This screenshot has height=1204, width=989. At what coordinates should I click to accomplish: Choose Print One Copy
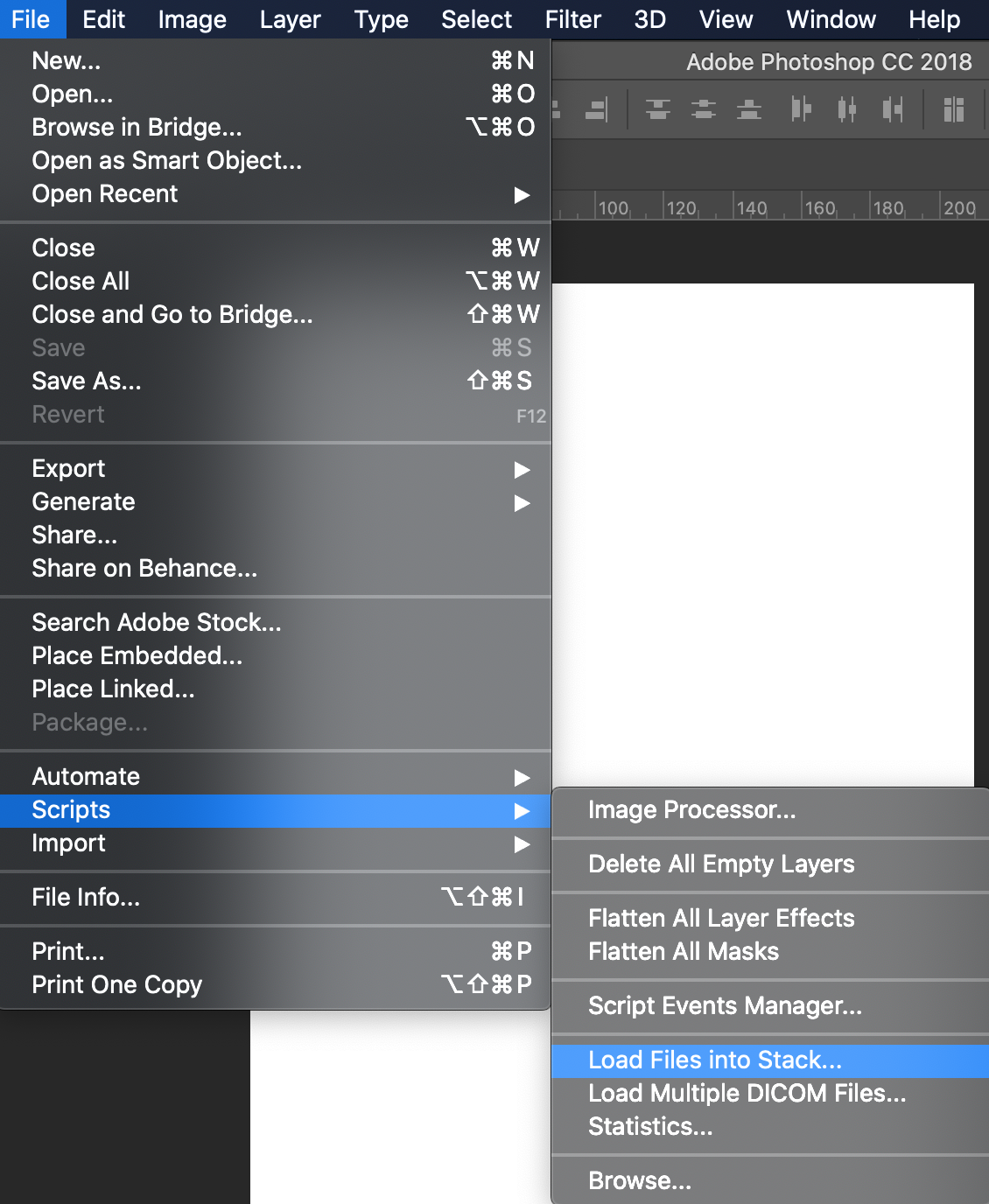coord(276,984)
